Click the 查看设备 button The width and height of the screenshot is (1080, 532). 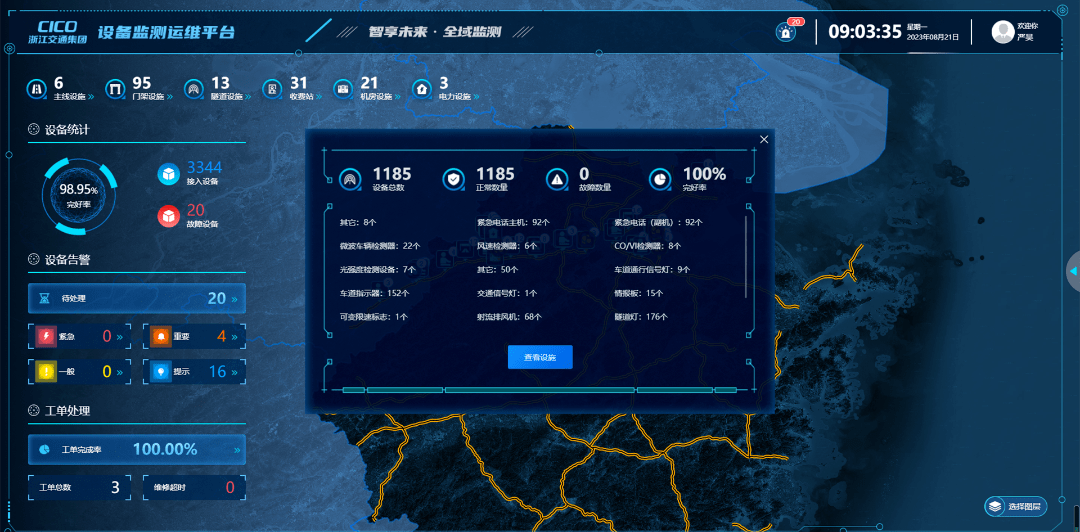pos(540,357)
